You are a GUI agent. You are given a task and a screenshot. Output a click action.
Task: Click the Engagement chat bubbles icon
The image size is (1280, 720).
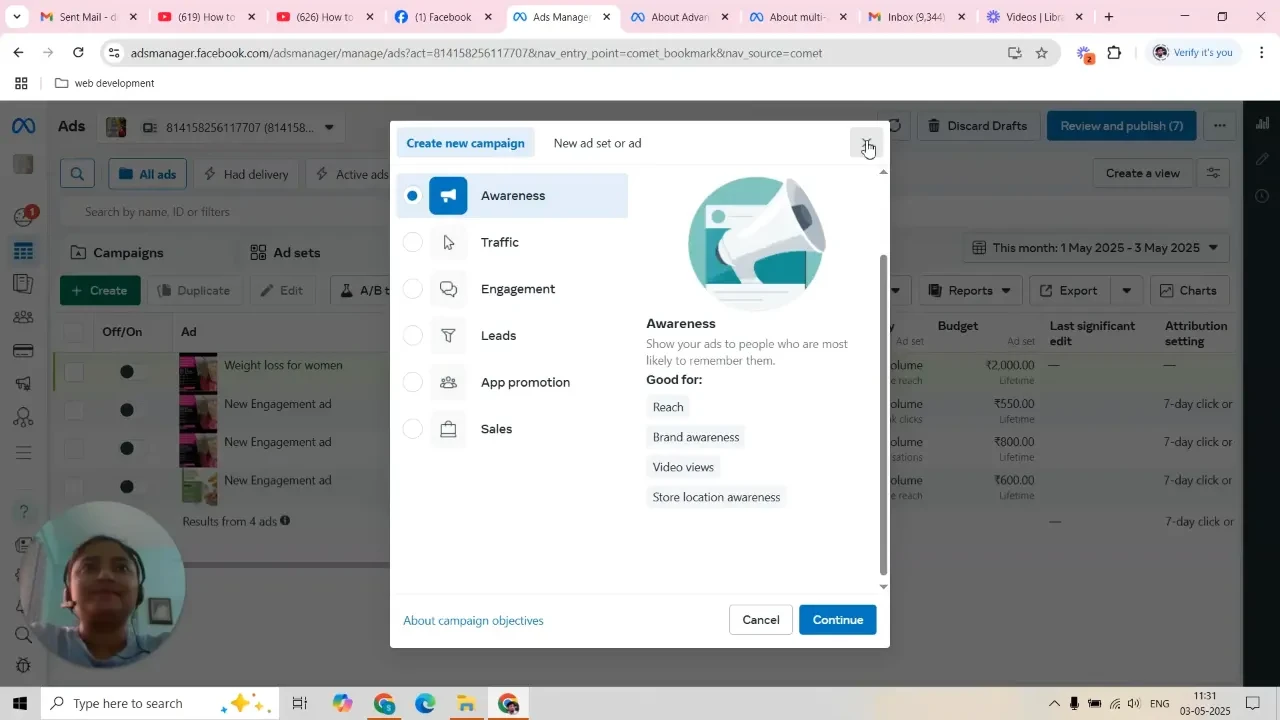click(448, 289)
